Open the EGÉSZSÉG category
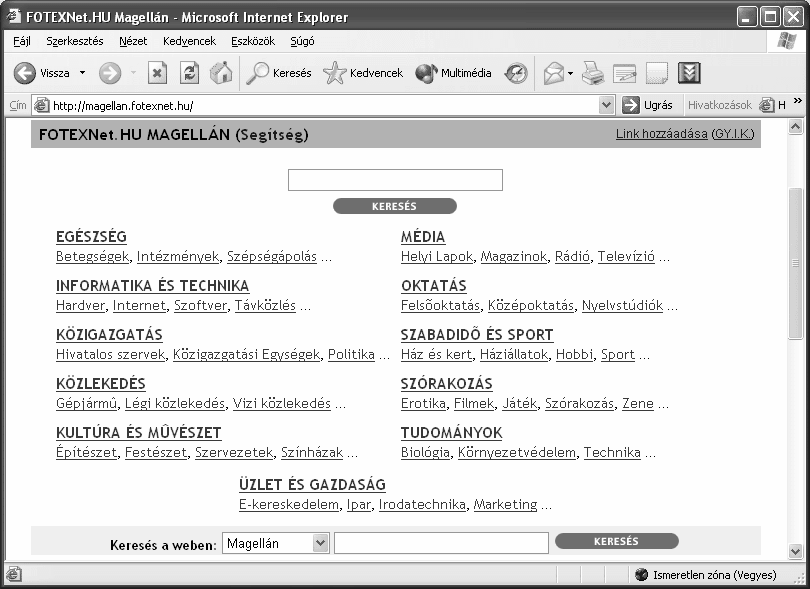 point(91,237)
